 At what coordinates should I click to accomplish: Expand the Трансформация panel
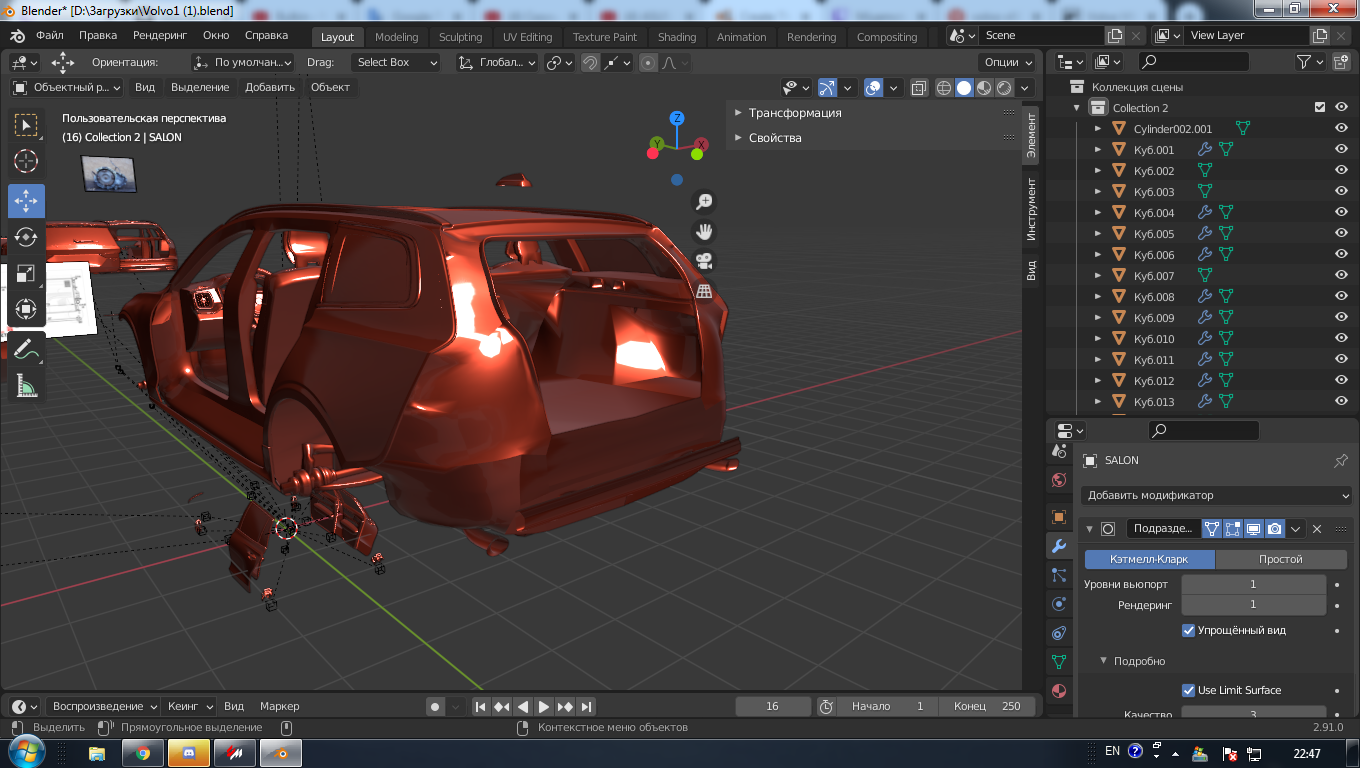tap(794, 113)
